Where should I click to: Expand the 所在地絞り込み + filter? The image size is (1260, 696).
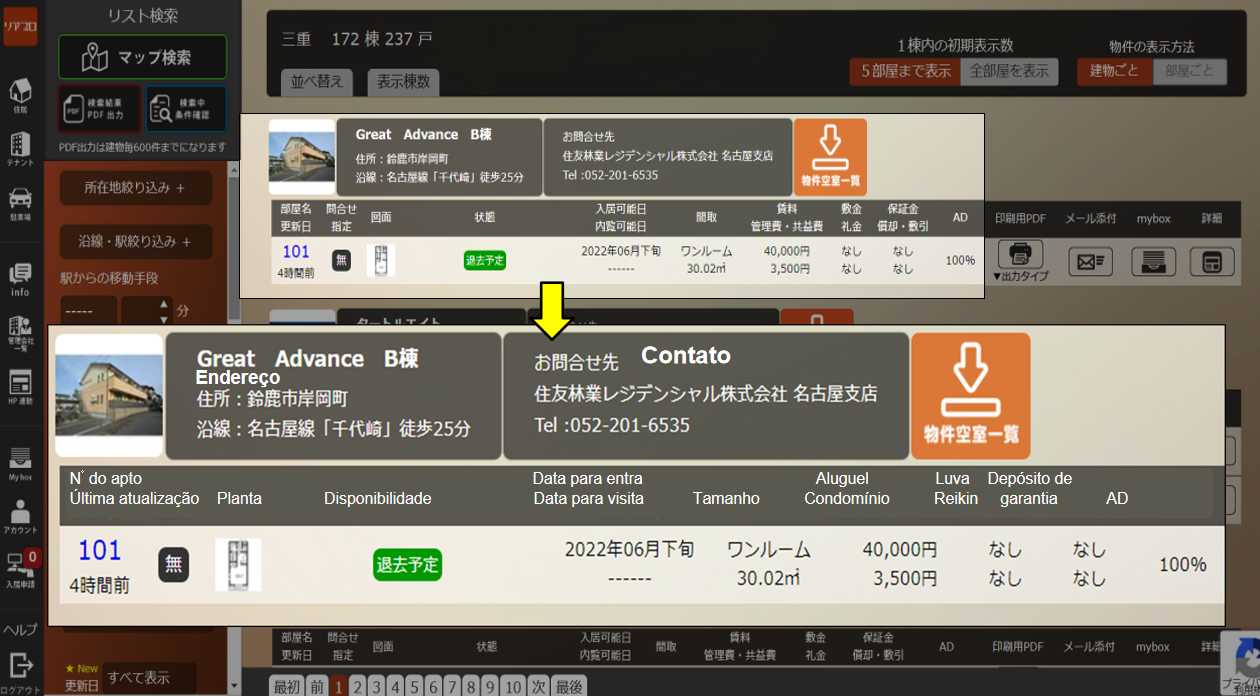pyautogui.click(x=135, y=187)
